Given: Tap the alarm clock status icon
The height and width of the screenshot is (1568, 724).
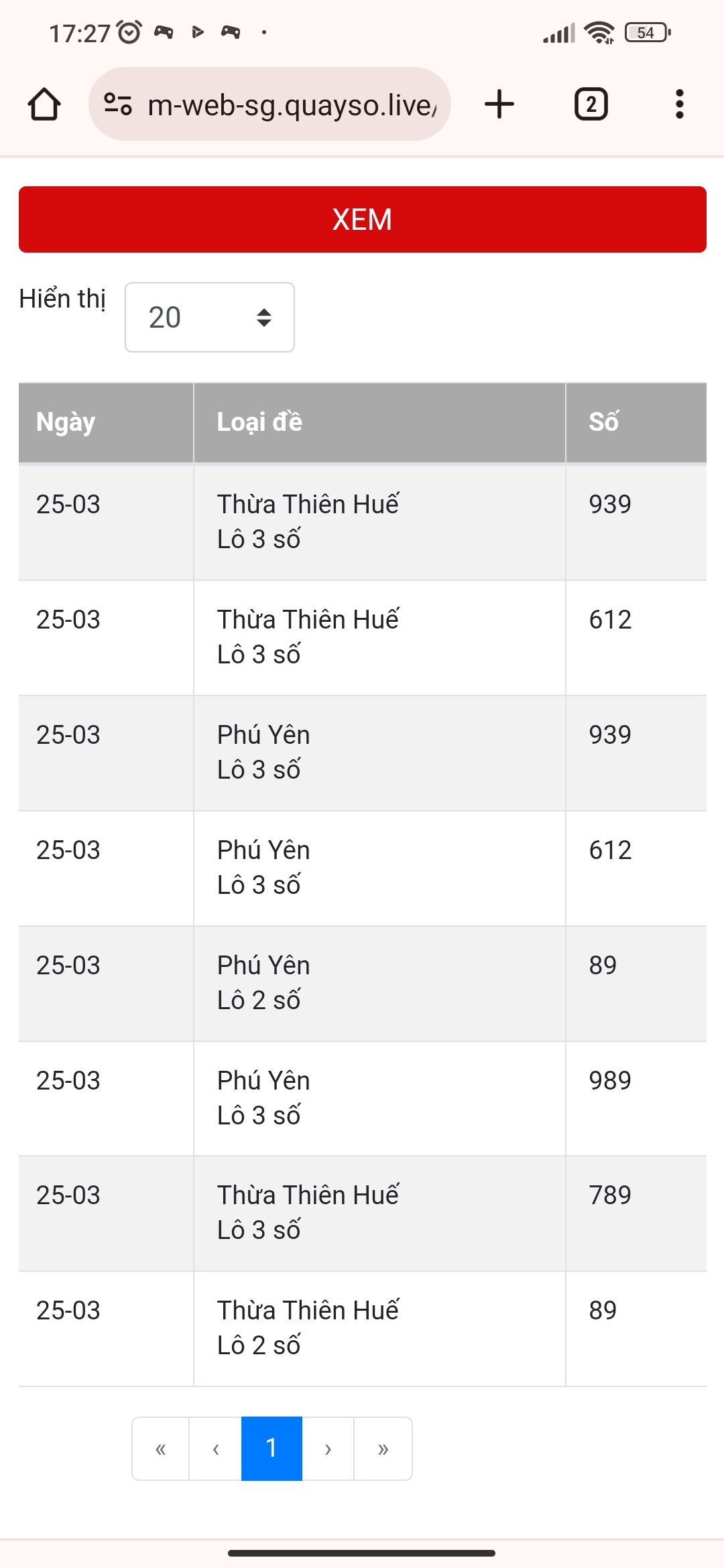Looking at the screenshot, I should [129, 32].
